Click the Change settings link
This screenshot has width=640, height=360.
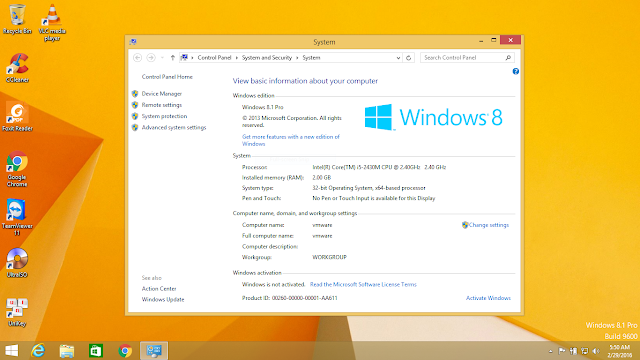pyautogui.click(x=489, y=225)
